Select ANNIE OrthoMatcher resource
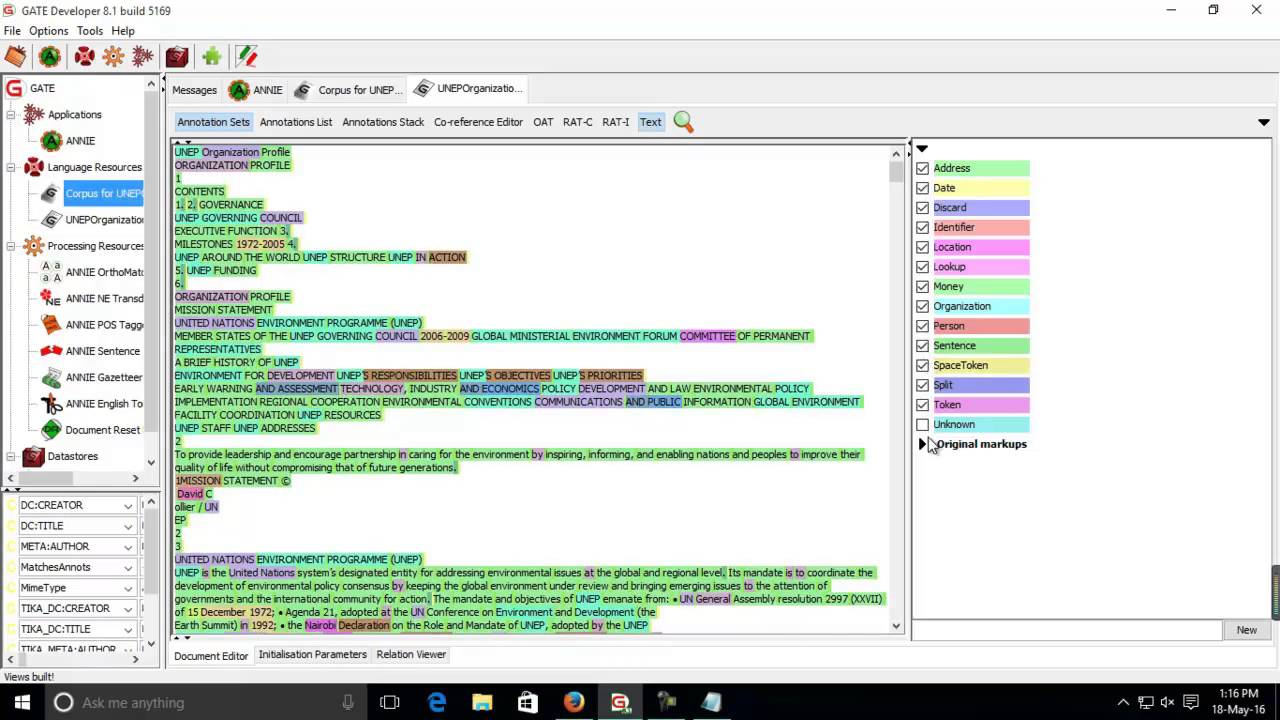 (104, 272)
